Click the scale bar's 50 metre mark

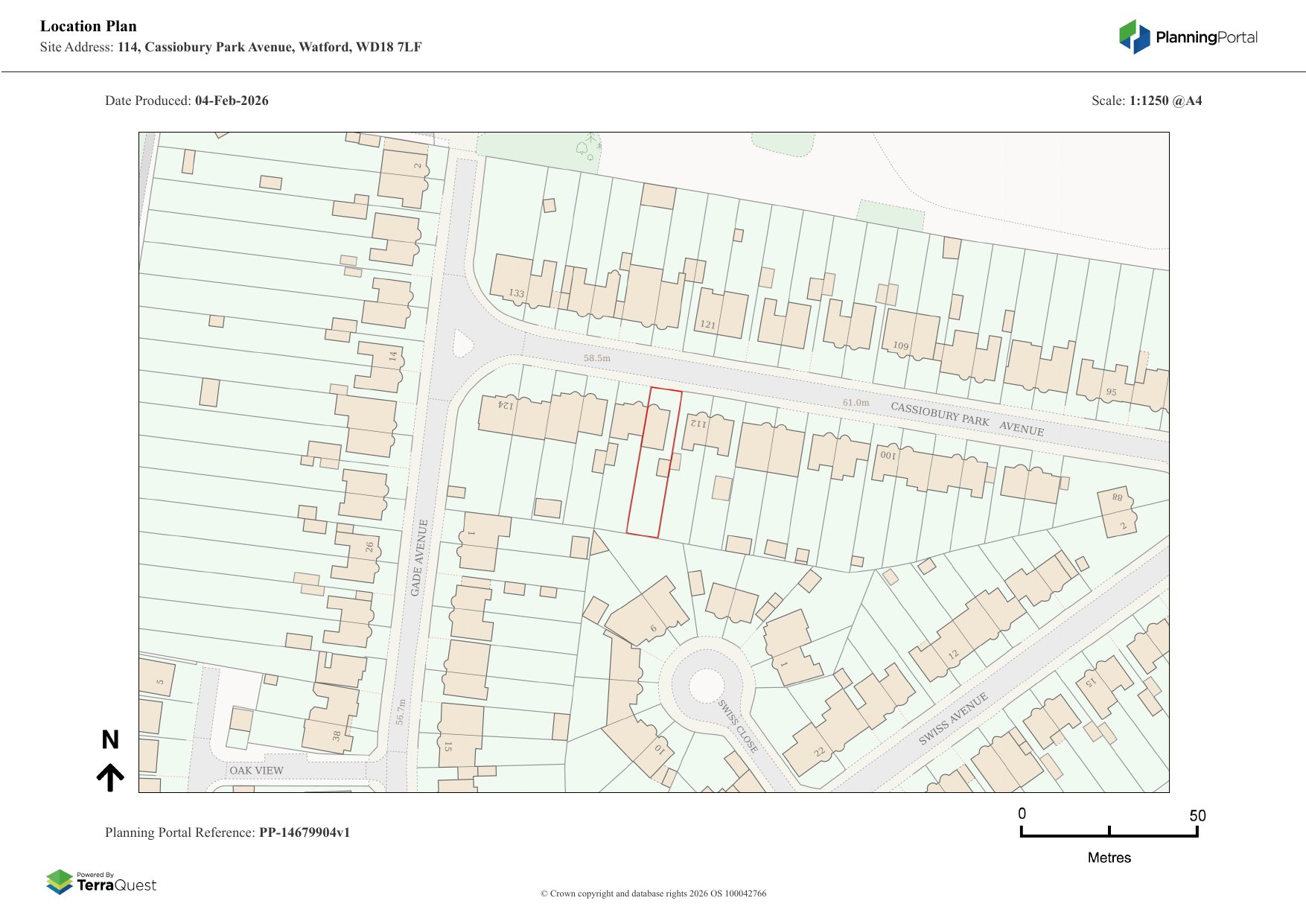point(1197,831)
